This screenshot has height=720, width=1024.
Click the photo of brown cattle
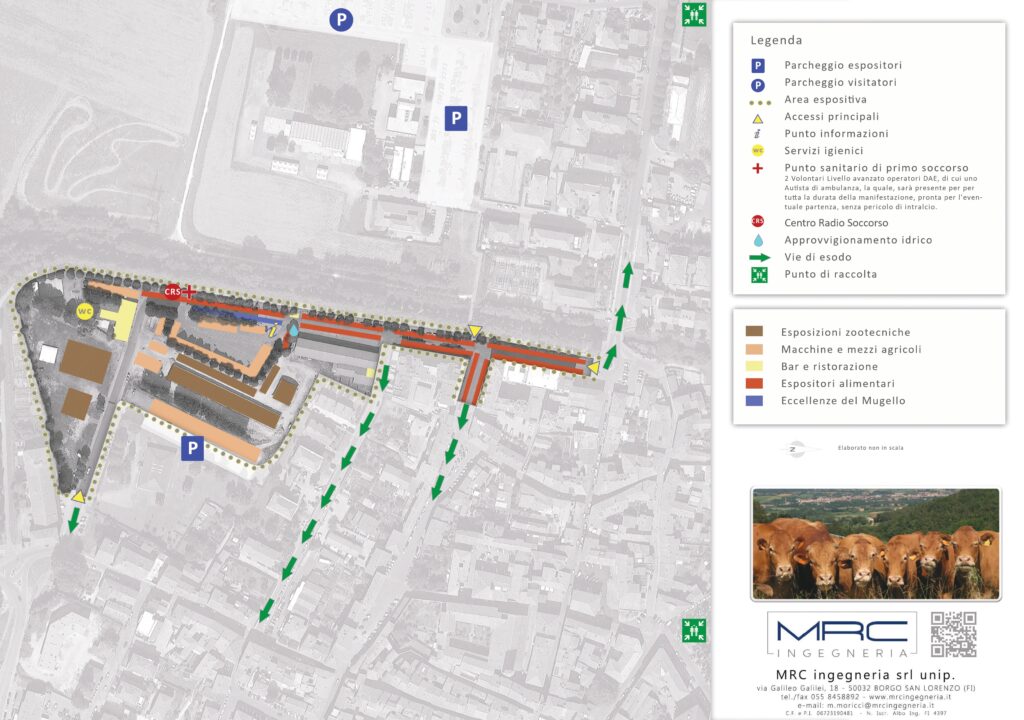click(876, 544)
